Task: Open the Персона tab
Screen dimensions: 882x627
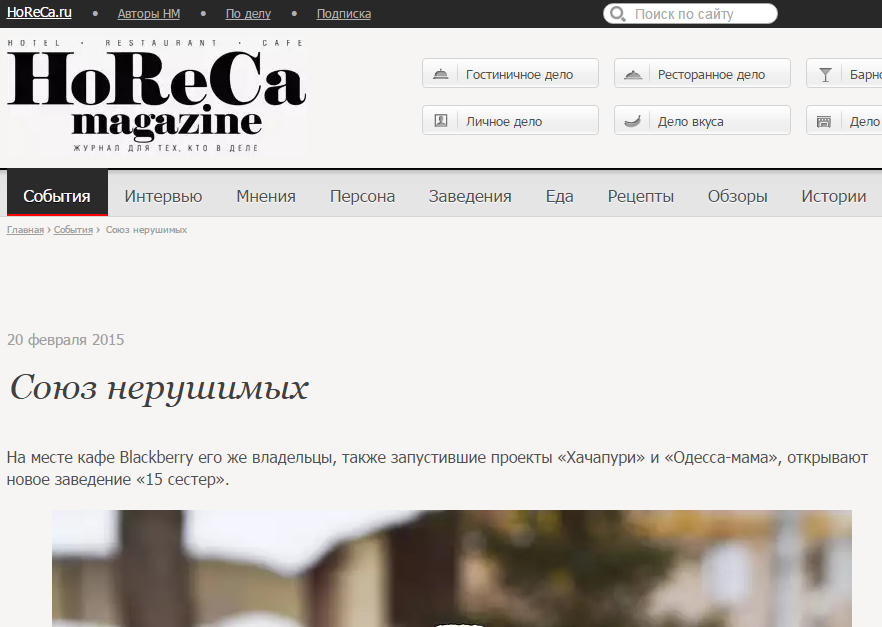Action: click(362, 196)
